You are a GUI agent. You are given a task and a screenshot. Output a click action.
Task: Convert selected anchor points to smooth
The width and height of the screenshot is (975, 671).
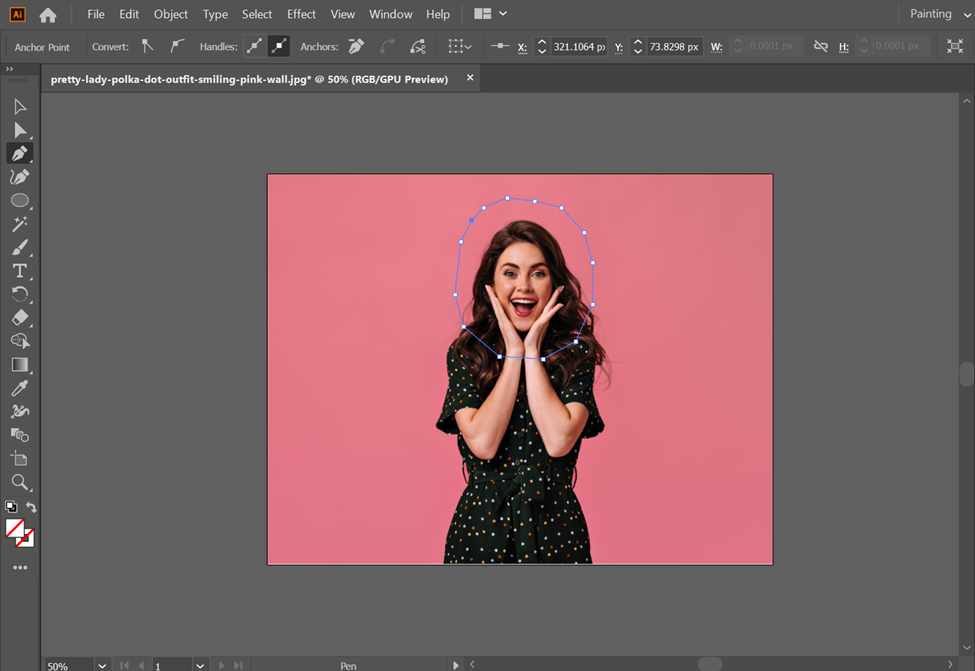[x=177, y=47]
